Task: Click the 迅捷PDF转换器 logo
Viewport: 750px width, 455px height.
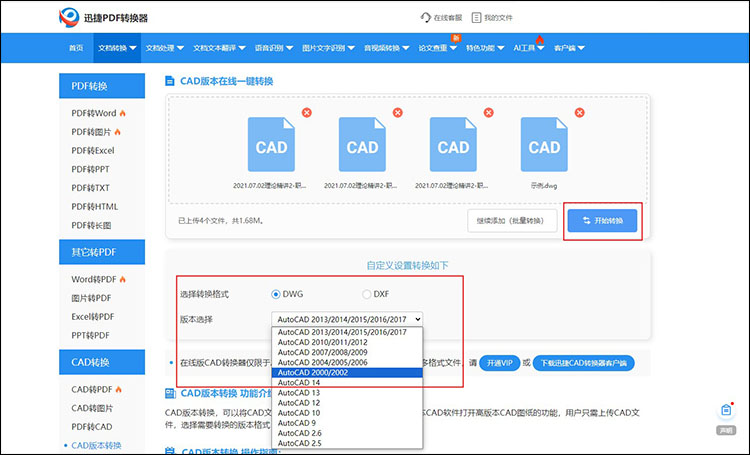Action: (103, 18)
